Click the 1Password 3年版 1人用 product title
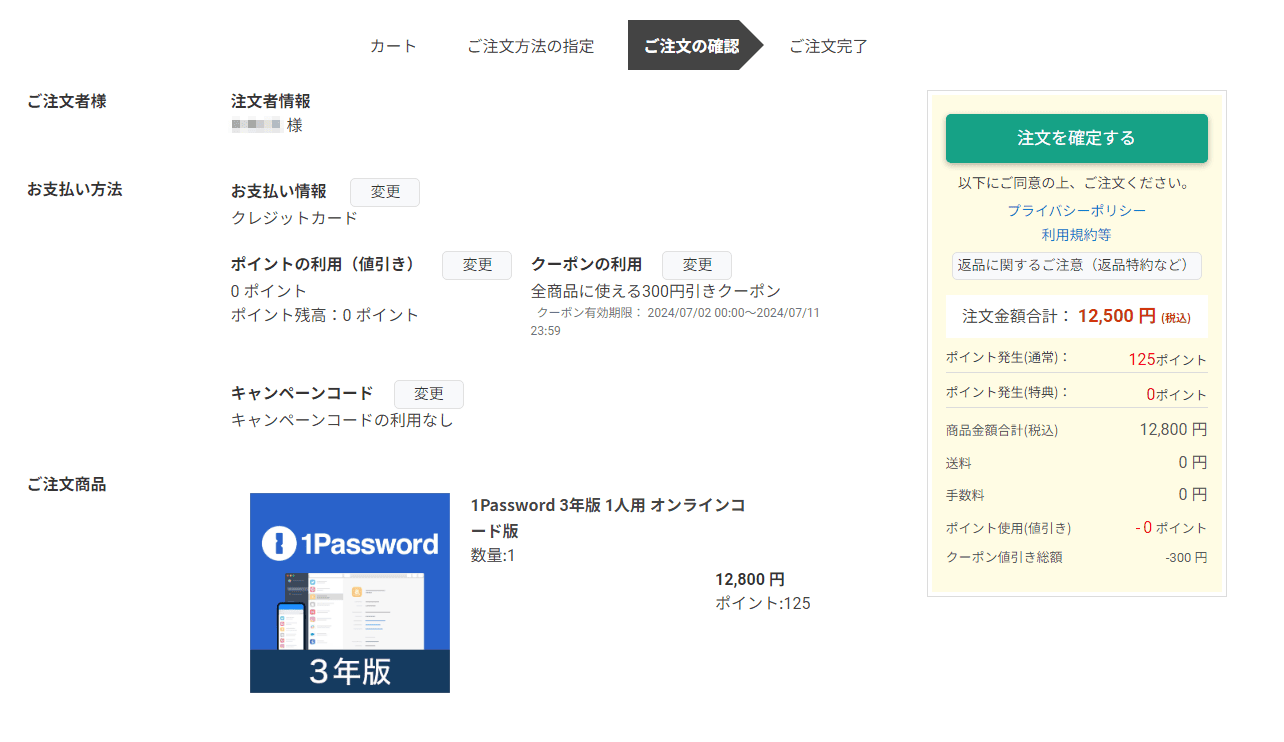 pos(608,518)
